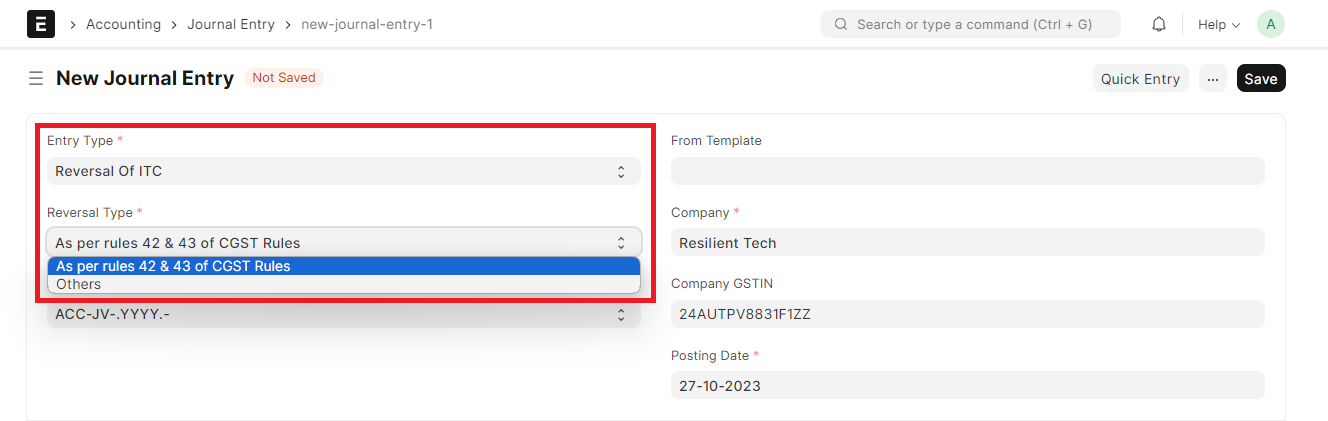Click the search magnifier icon
1328x421 pixels.
[x=840, y=24]
